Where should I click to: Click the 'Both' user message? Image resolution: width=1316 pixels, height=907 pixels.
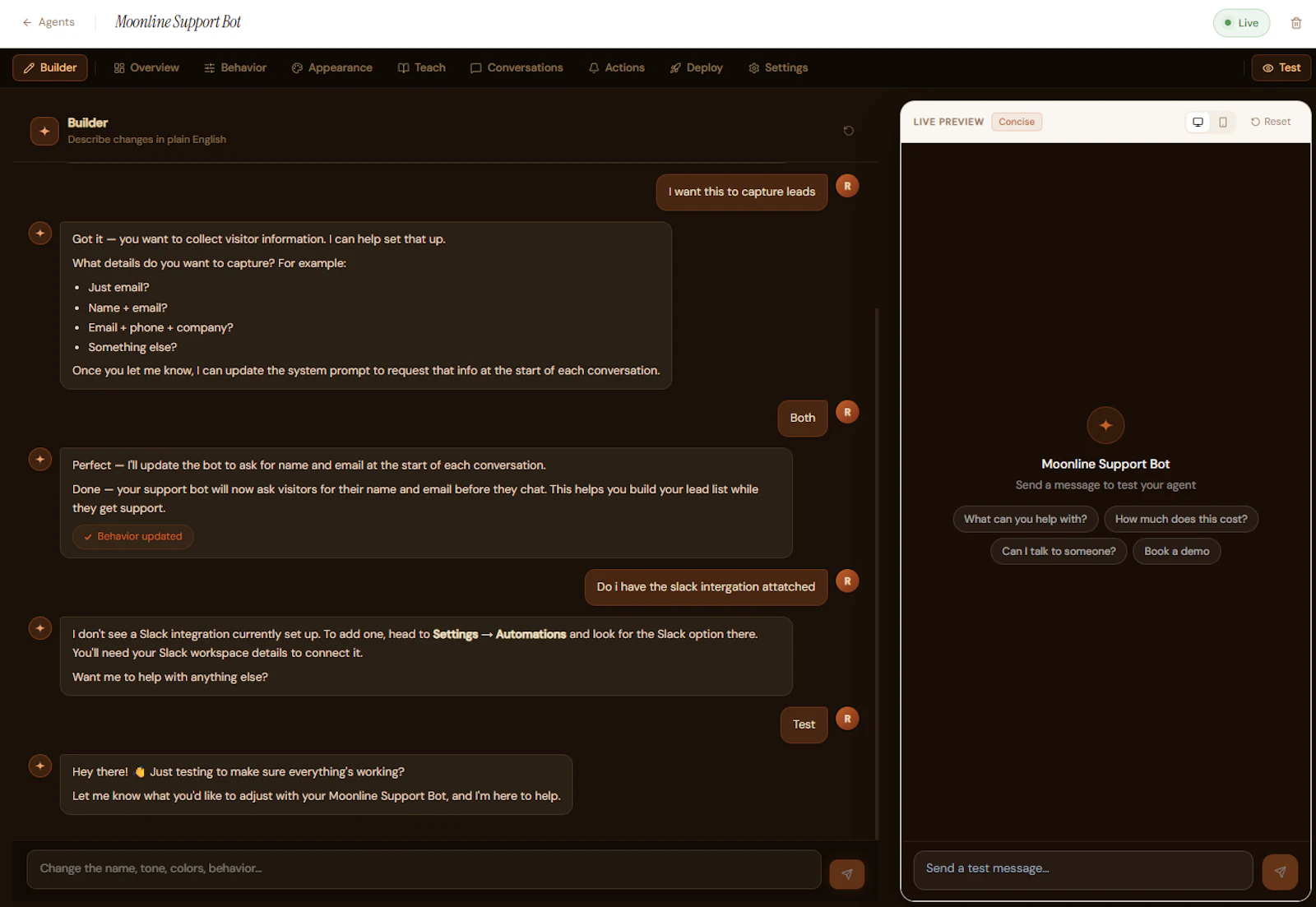click(x=803, y=418)
